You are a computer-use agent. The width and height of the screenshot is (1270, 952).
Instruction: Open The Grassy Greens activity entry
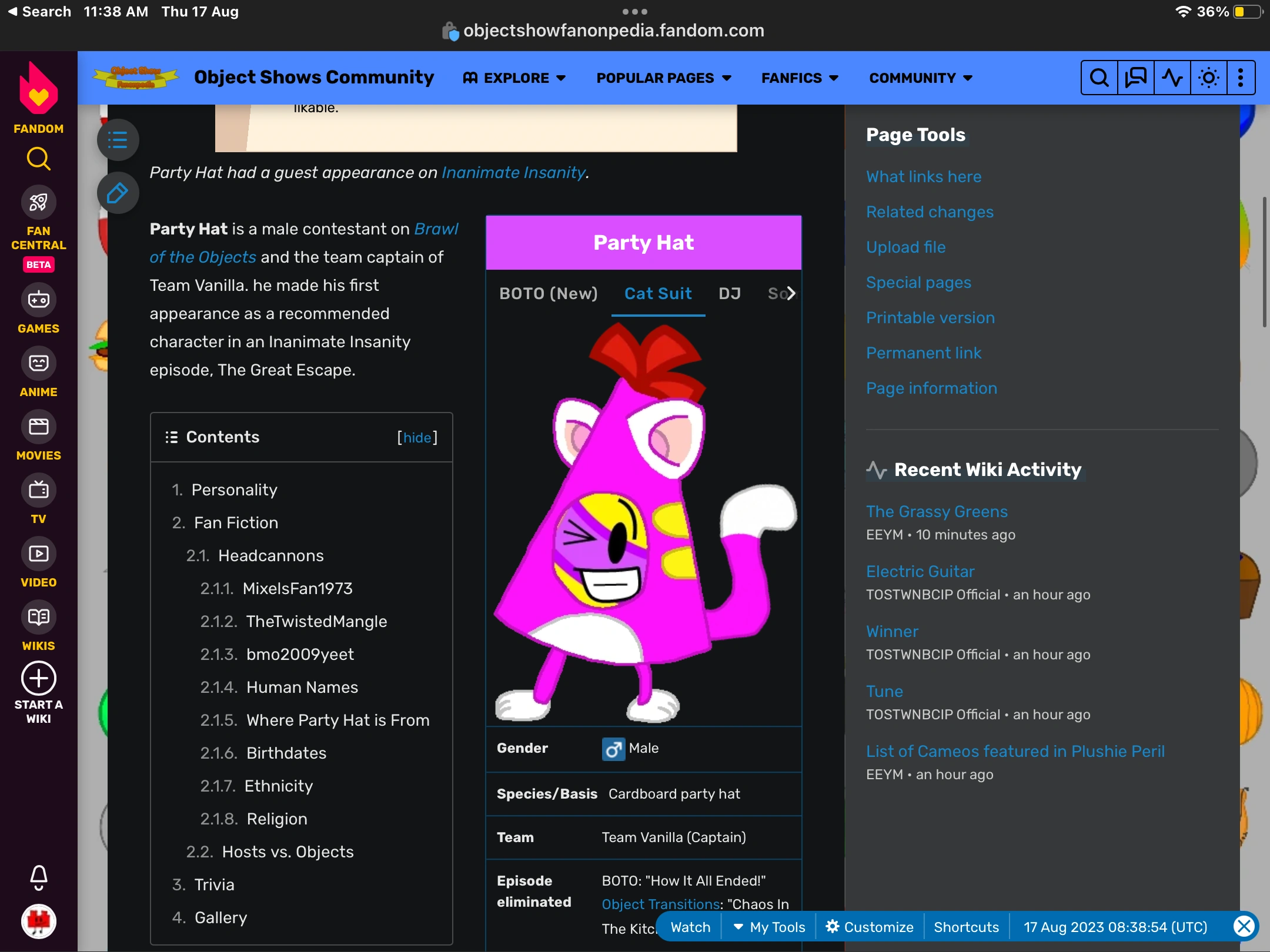pyautogui.click(x=936, y=511)
